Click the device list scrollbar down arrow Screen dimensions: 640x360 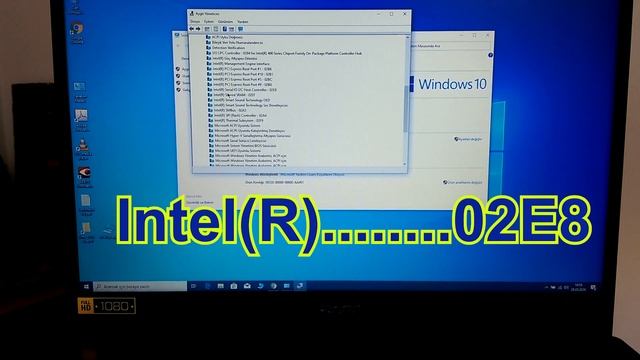(x=405, y=164)
